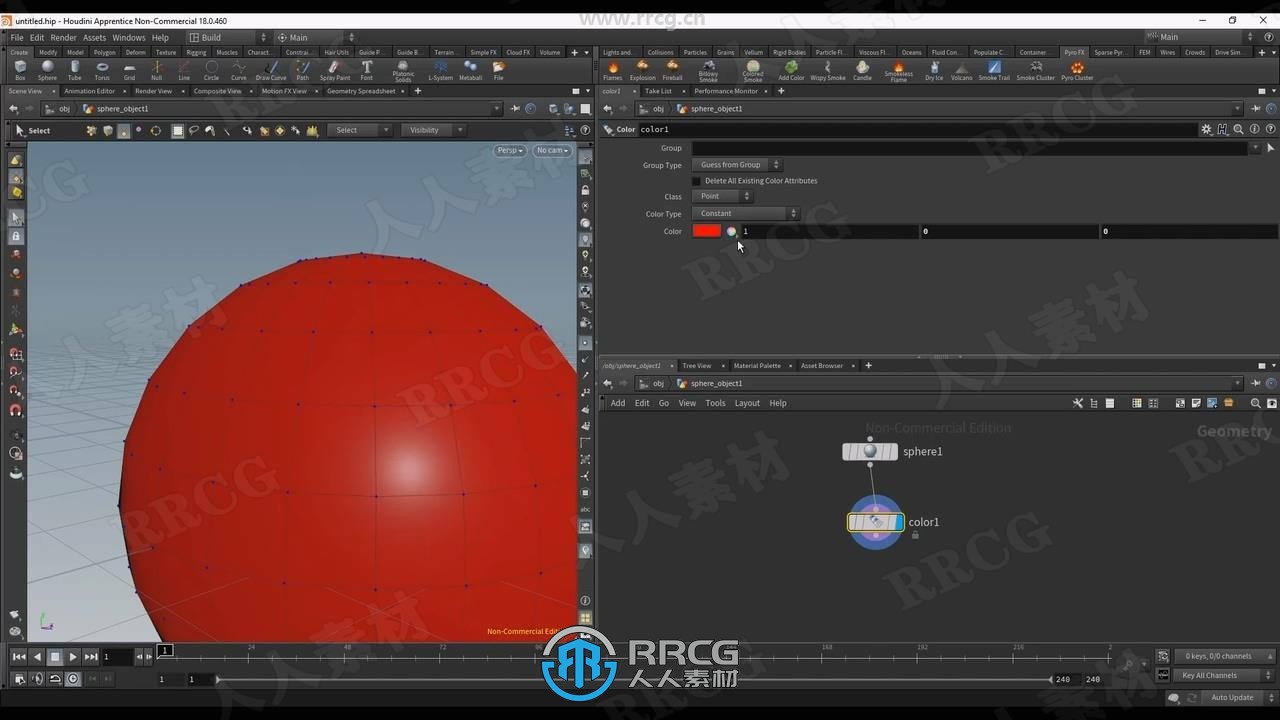
Task: Click the Smoke Trail tool
Action: coord(994,70)
